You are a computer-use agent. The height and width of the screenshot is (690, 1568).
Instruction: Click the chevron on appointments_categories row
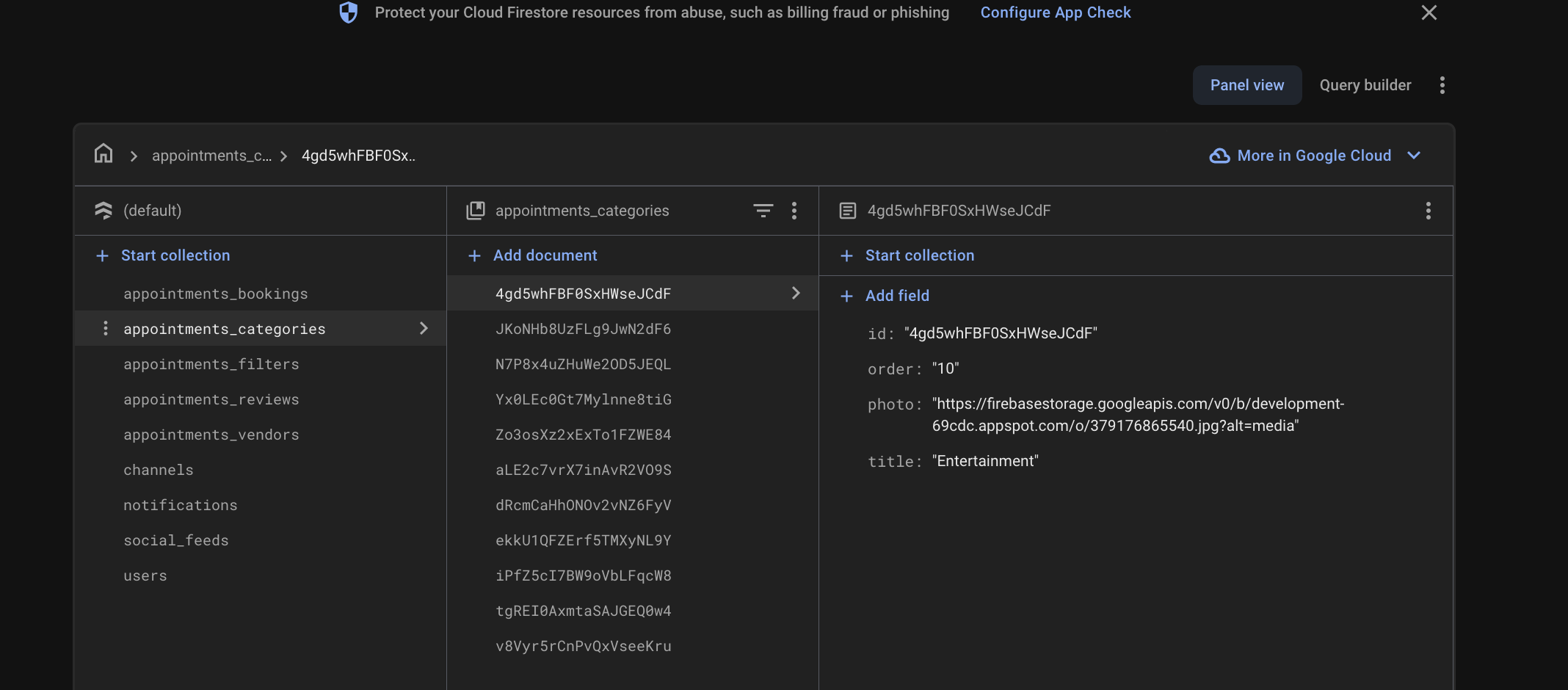424,328
